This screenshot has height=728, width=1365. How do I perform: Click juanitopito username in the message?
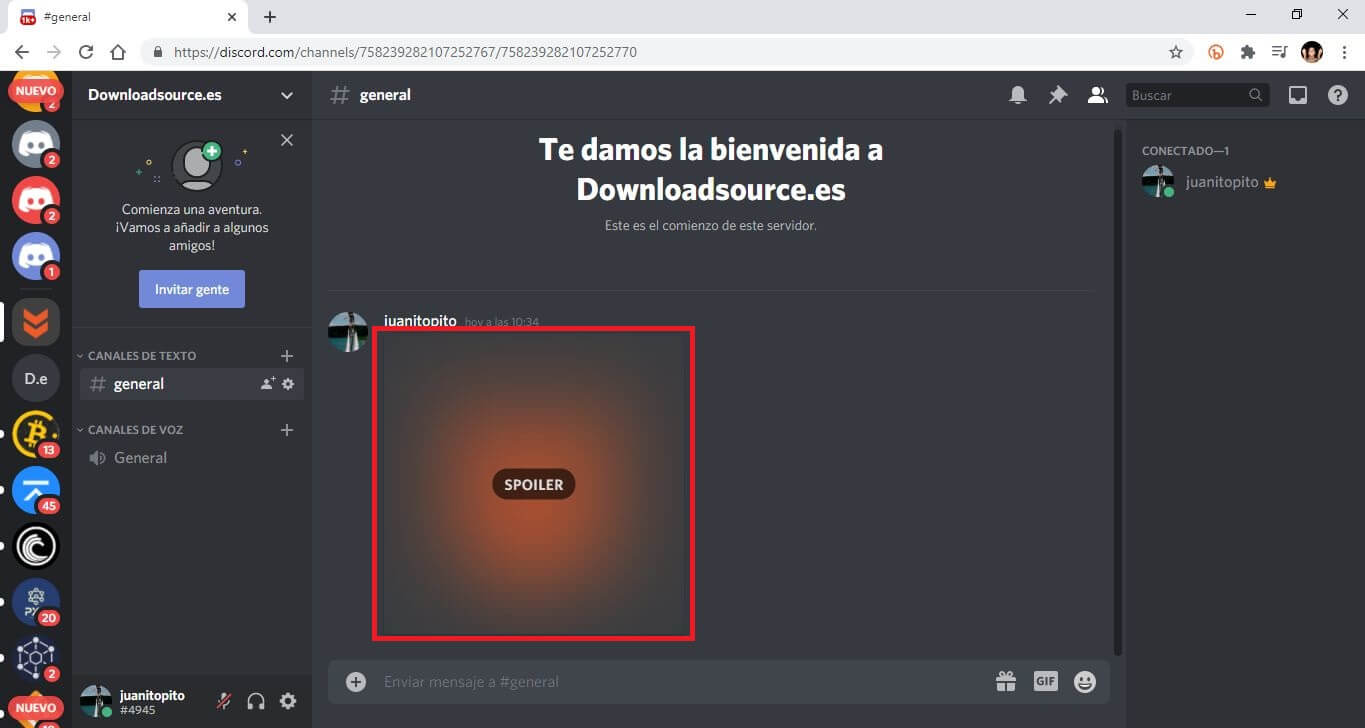click(420, 321)
